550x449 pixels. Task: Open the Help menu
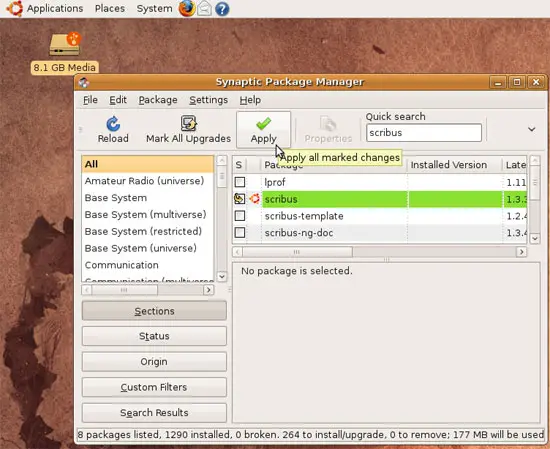pos(250,100)
